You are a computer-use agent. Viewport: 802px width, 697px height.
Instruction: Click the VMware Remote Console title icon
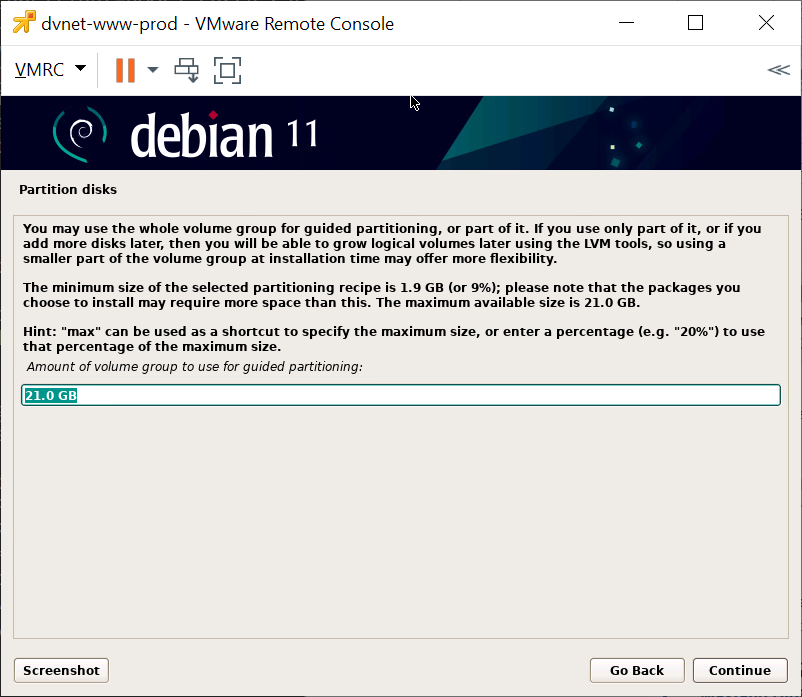coord(22,23)
